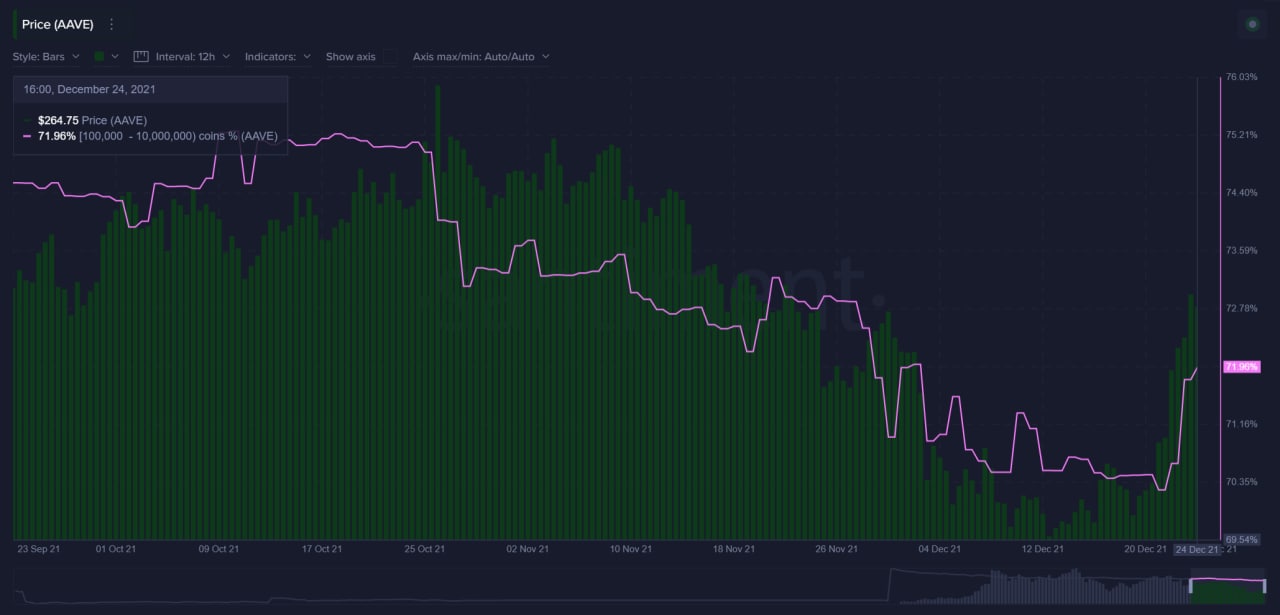Viewport: 1280px width, 615px height.
Task: Open Axis max/min: Auto/Auto dropdown
Action: (x=481, y=57)
